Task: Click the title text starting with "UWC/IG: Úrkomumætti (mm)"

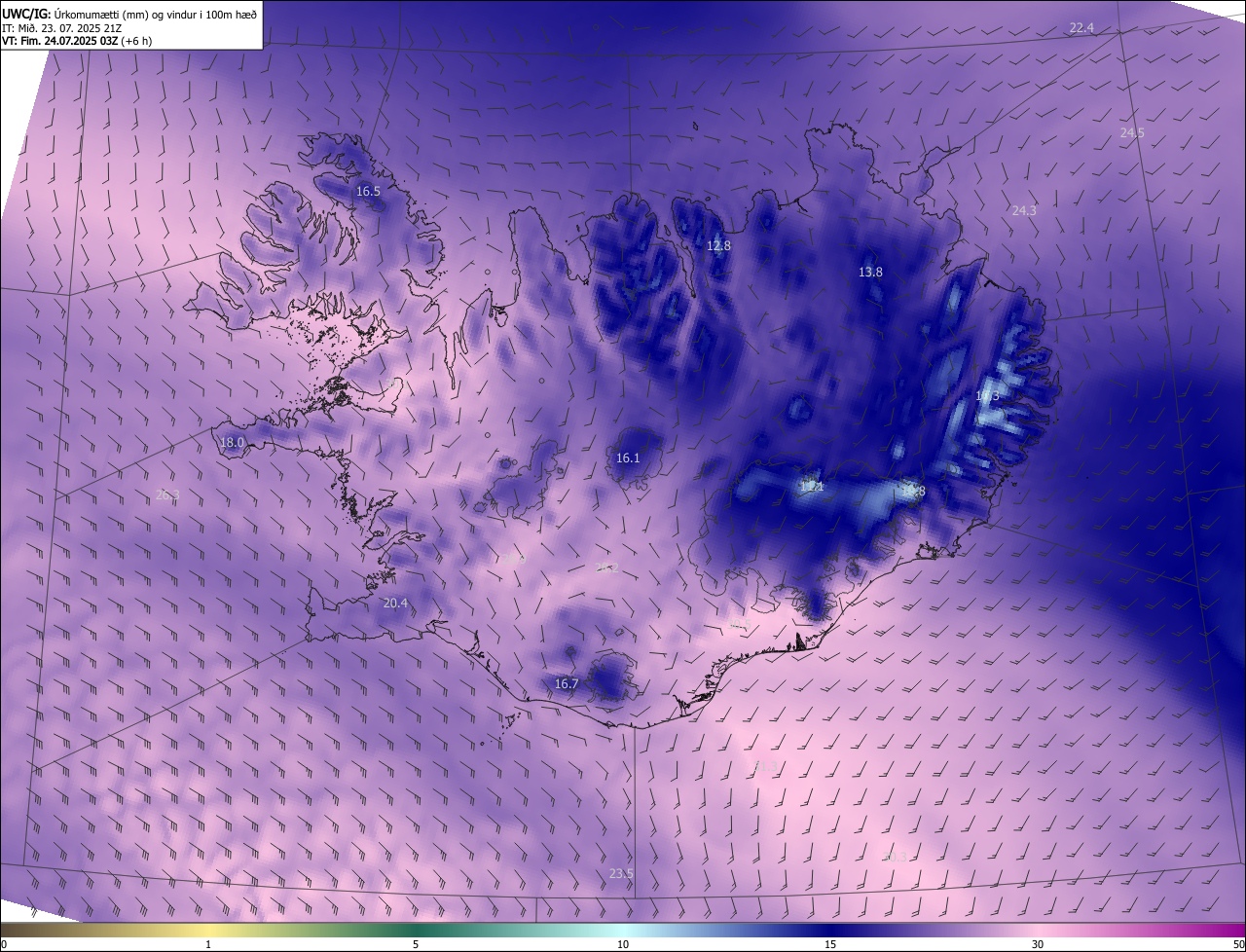Action: coord(129,13)
